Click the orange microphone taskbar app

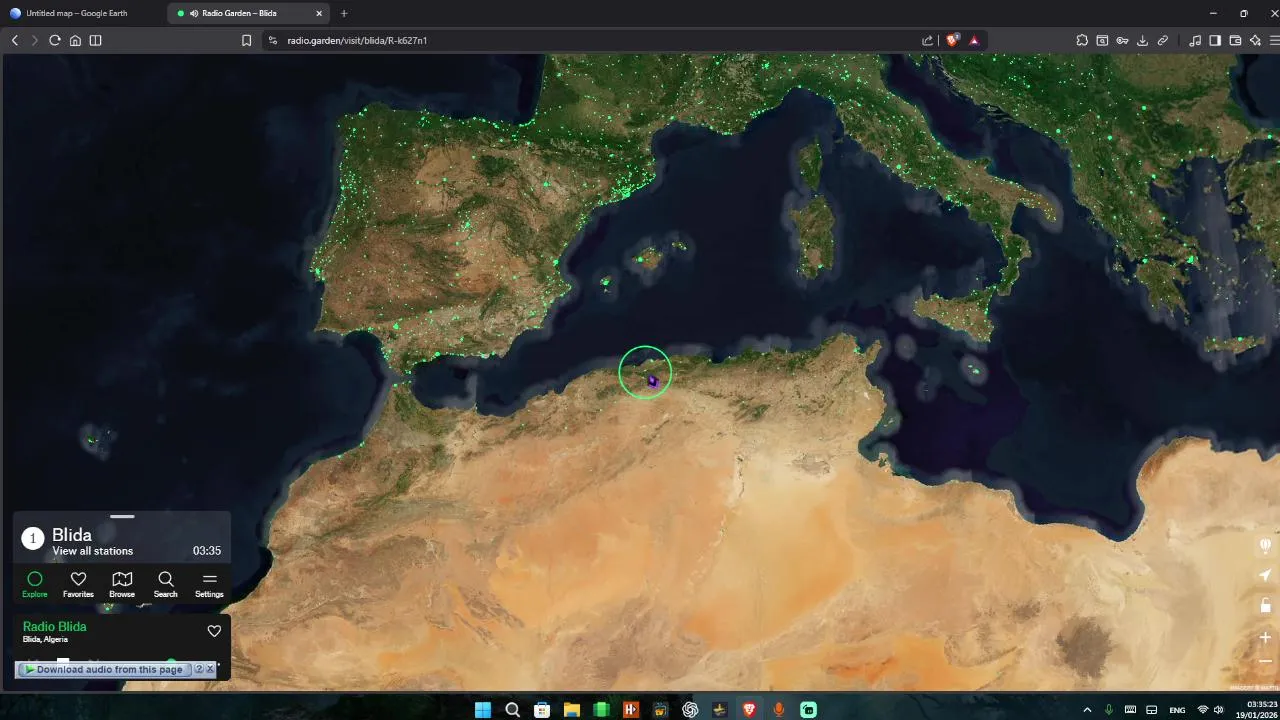pyautogui.click(x=778, y=709)
